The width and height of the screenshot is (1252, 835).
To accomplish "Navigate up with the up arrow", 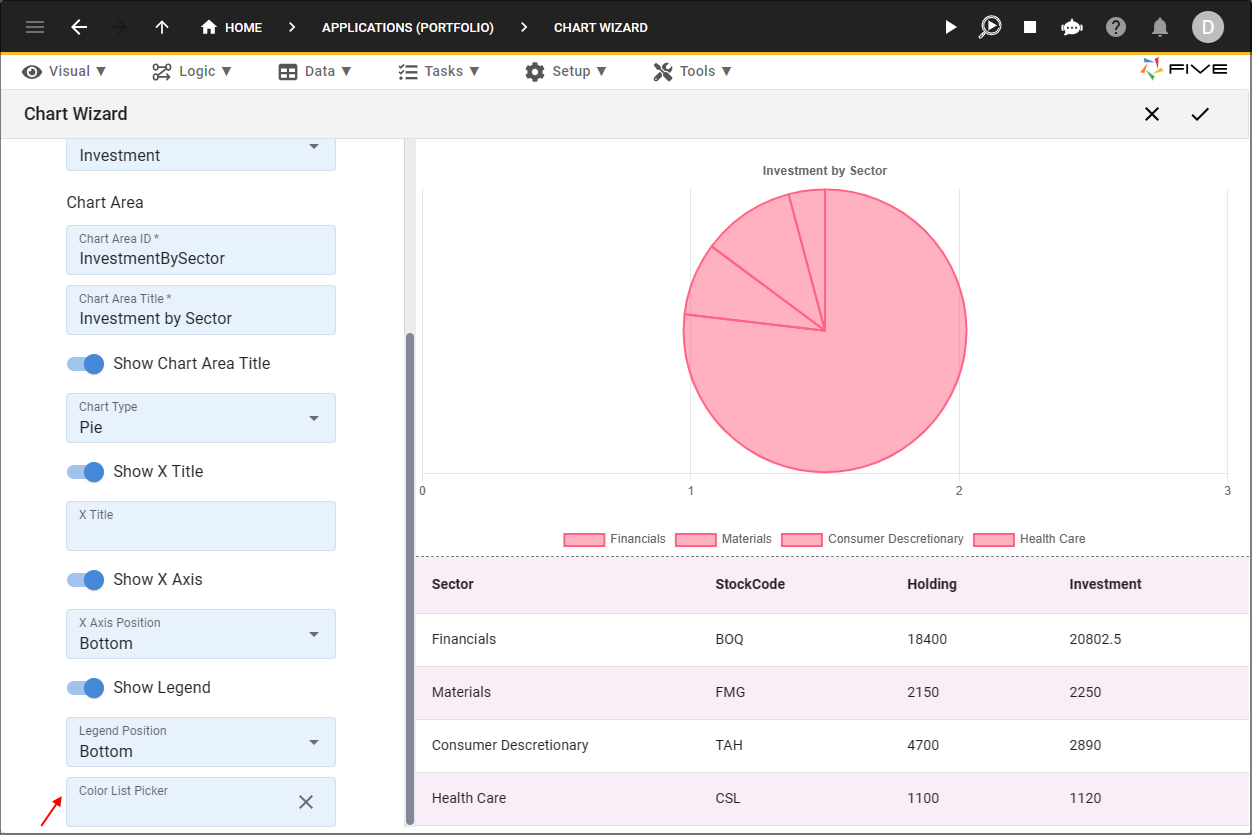I will 162,27.
